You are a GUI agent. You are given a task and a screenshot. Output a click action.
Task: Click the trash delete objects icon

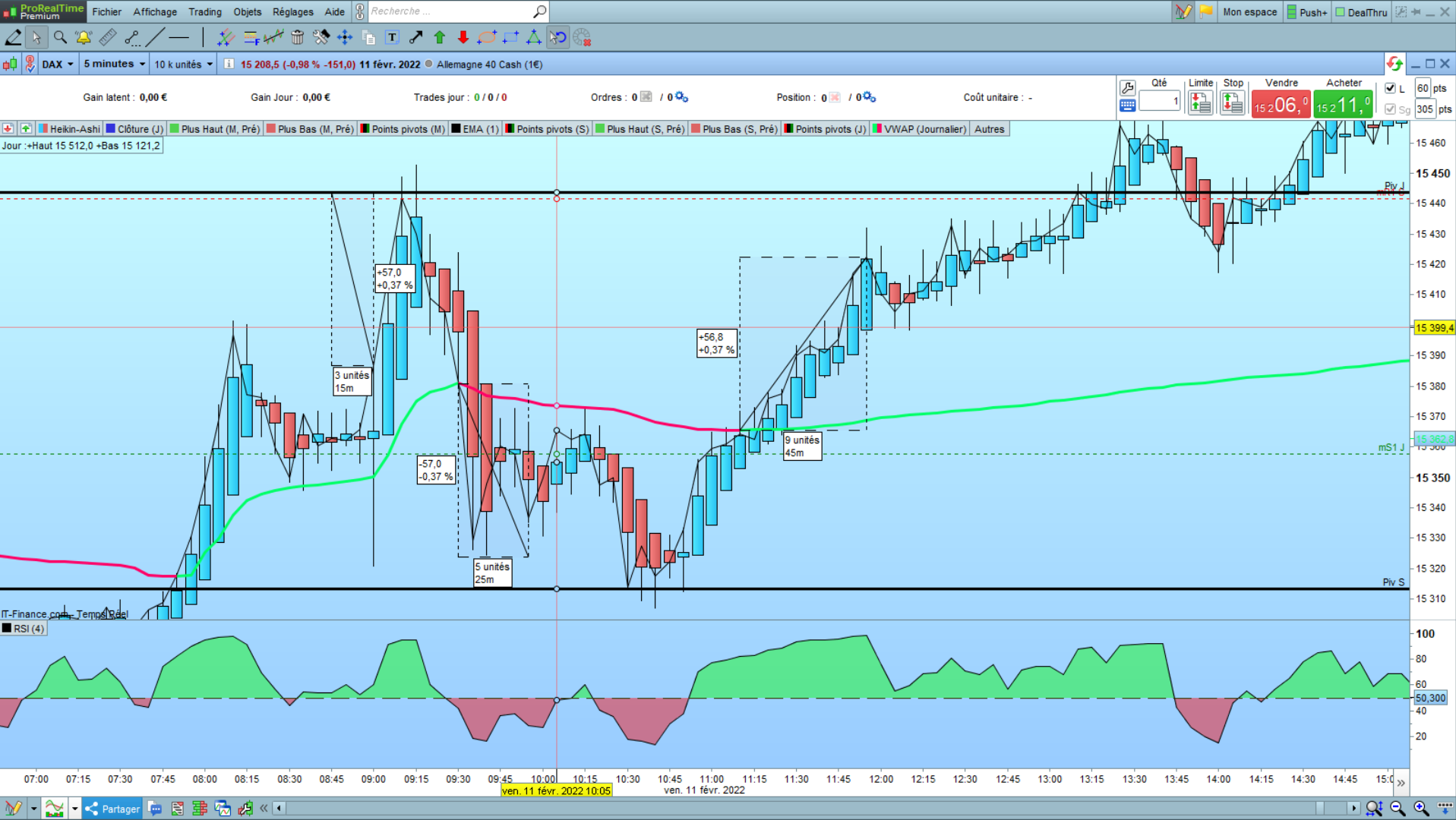pyautogui.click(x=298, y=37)
